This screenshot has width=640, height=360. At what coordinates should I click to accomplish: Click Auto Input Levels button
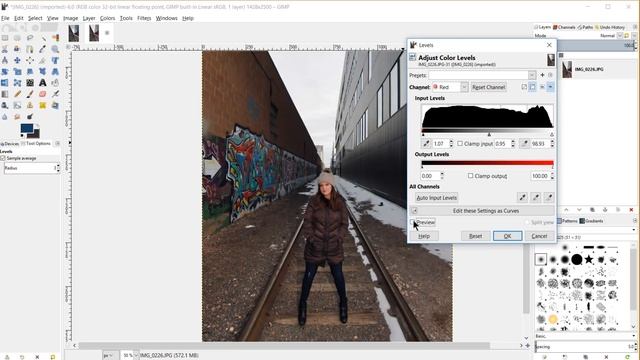coord(436,198)
